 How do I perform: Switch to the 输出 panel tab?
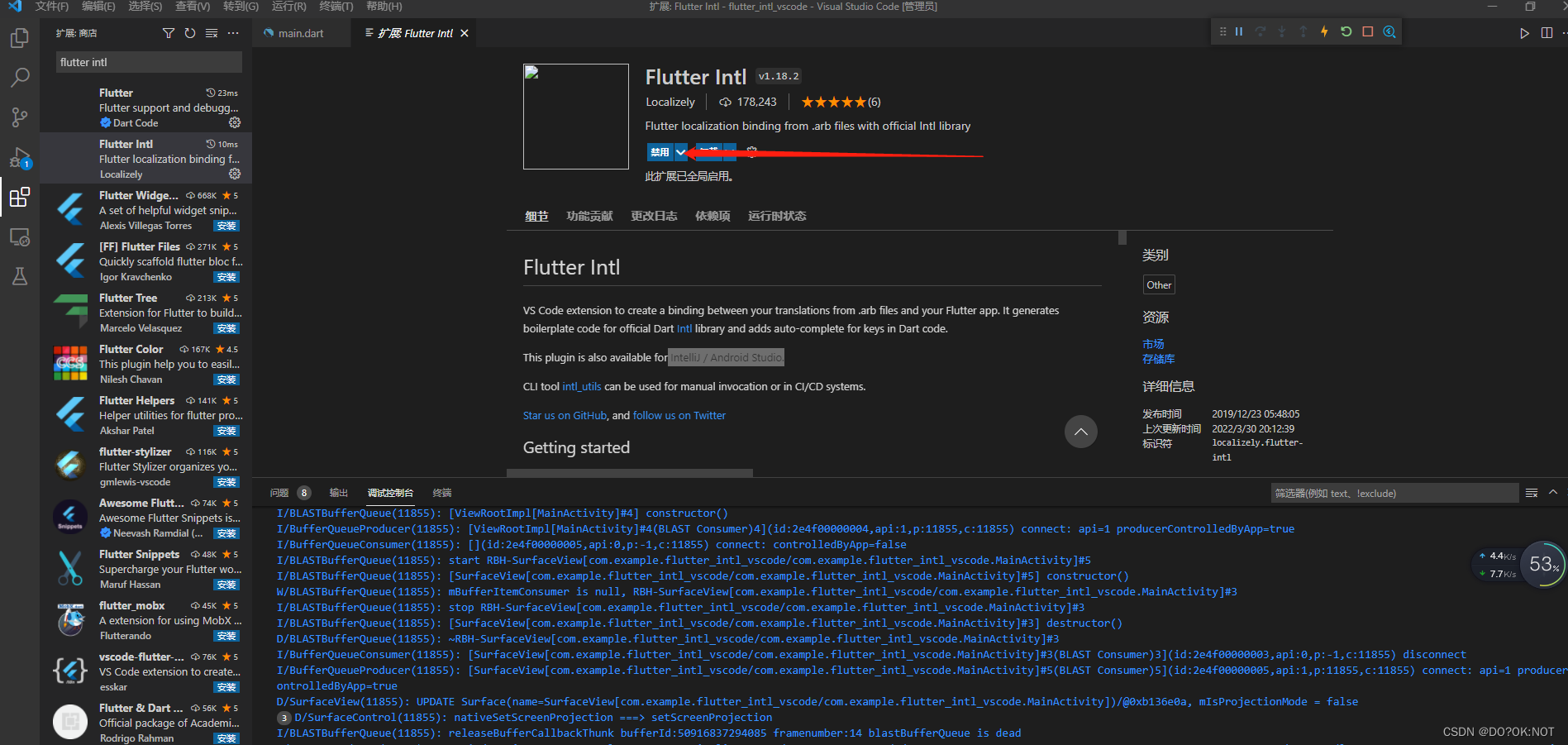point(339,493)
